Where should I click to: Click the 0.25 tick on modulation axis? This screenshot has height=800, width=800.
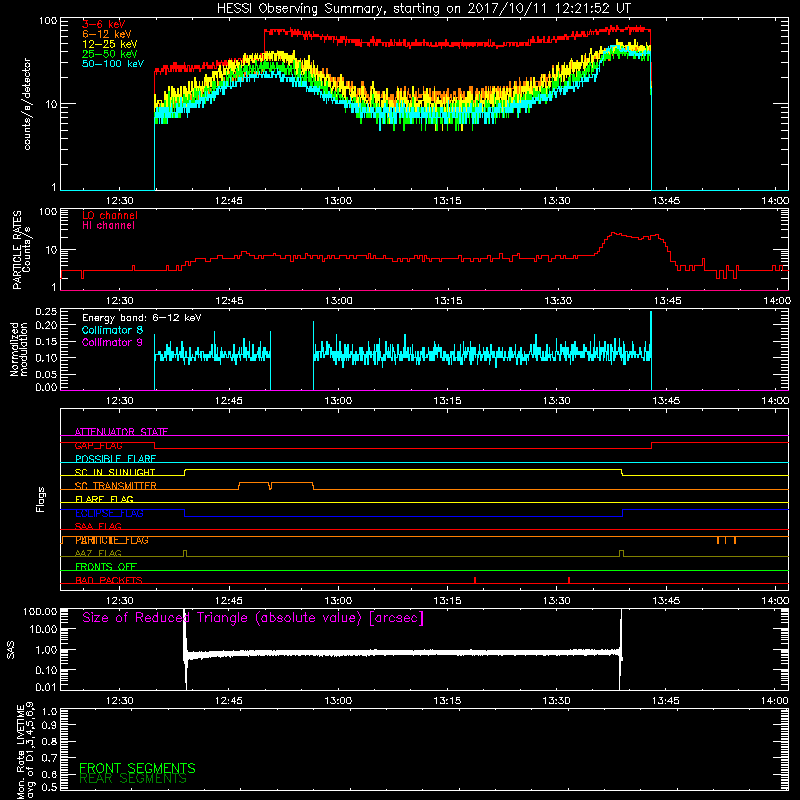[x=46, y=311]
